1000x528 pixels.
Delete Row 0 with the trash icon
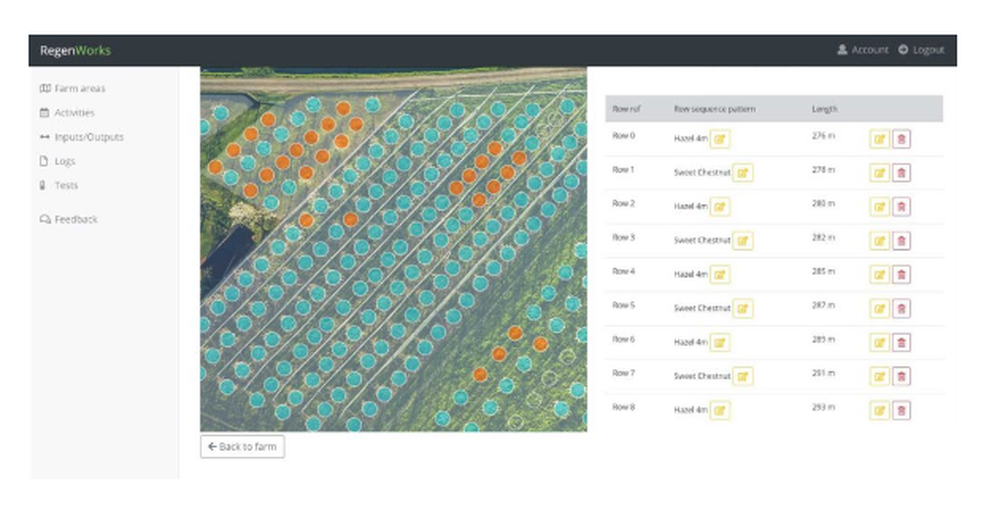[901, 139]
